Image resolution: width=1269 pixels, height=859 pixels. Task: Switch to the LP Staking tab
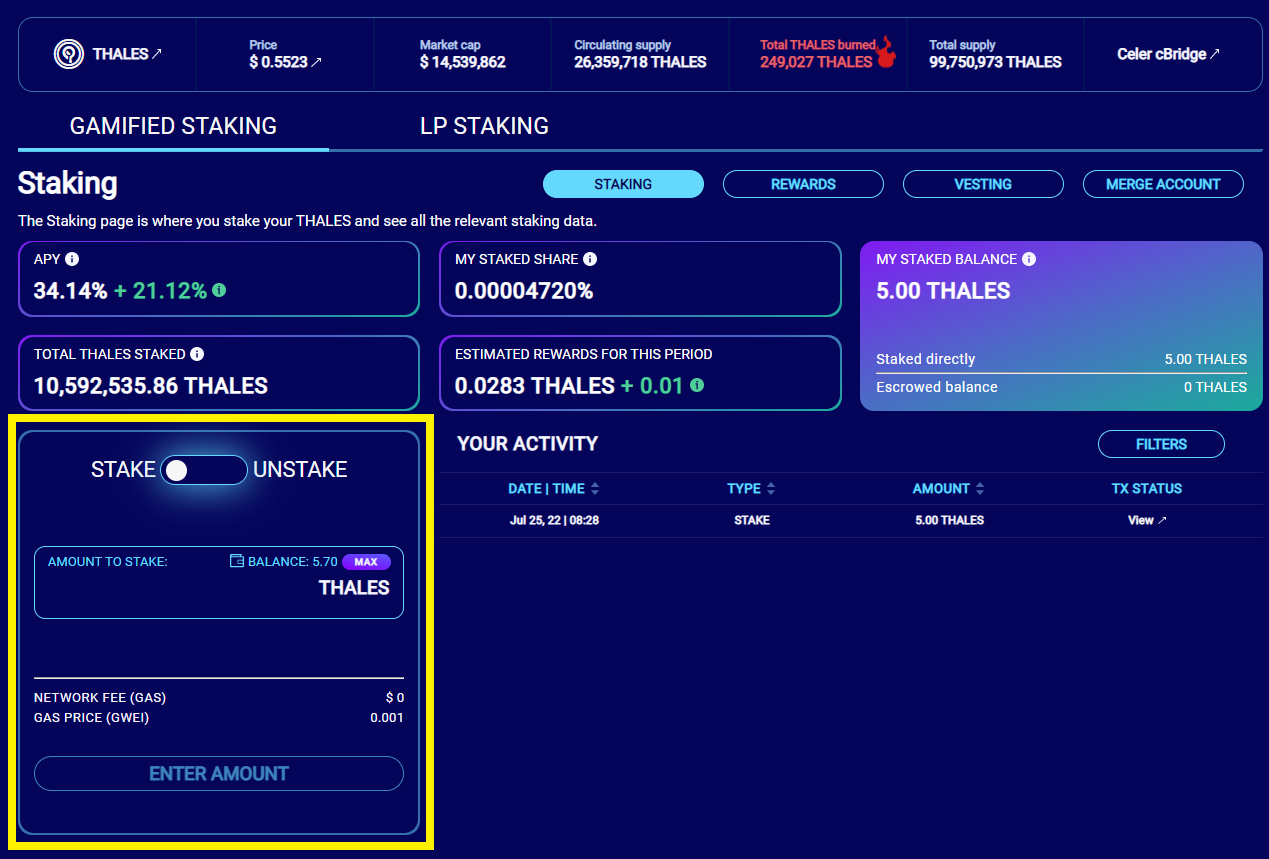[x=484, y=126]
